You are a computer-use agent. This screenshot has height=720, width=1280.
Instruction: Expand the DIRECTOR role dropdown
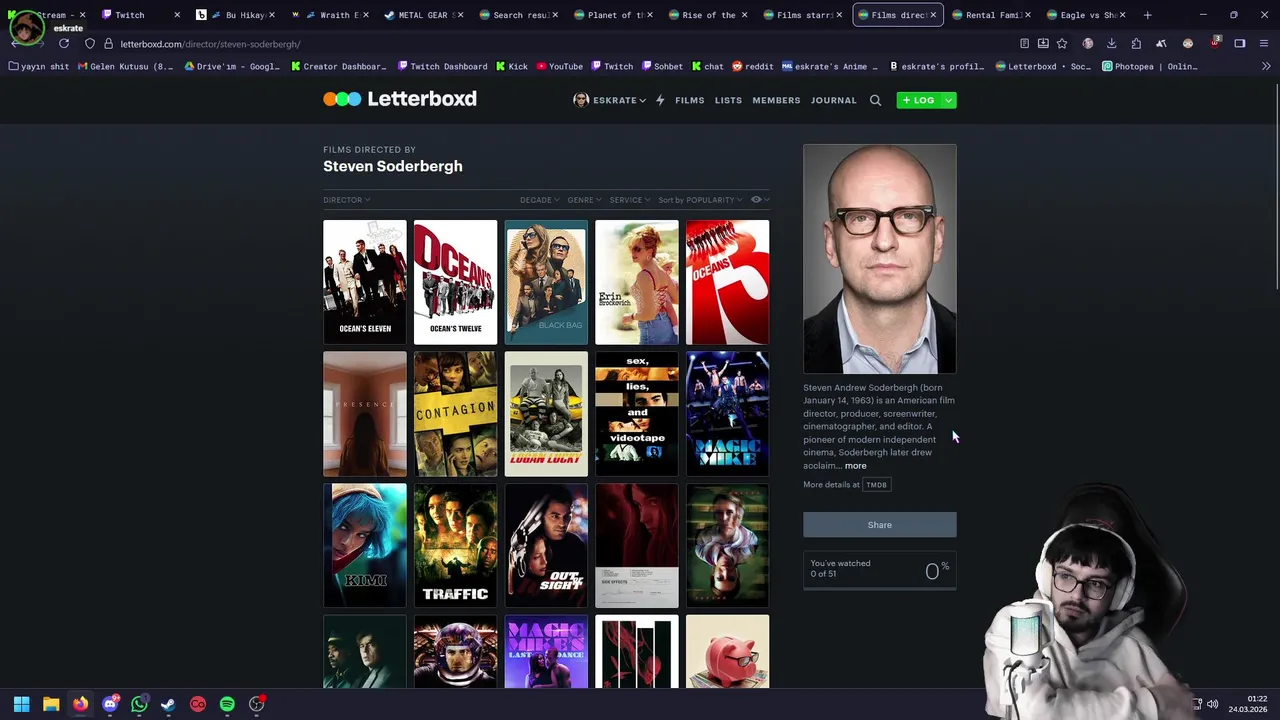[x=346, y=200]
